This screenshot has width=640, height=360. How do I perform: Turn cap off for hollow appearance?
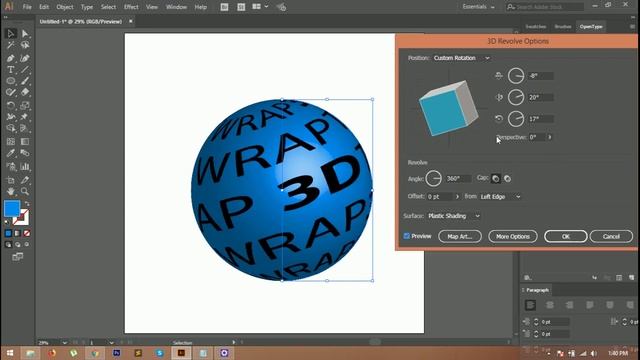click(x=507, y=179)
